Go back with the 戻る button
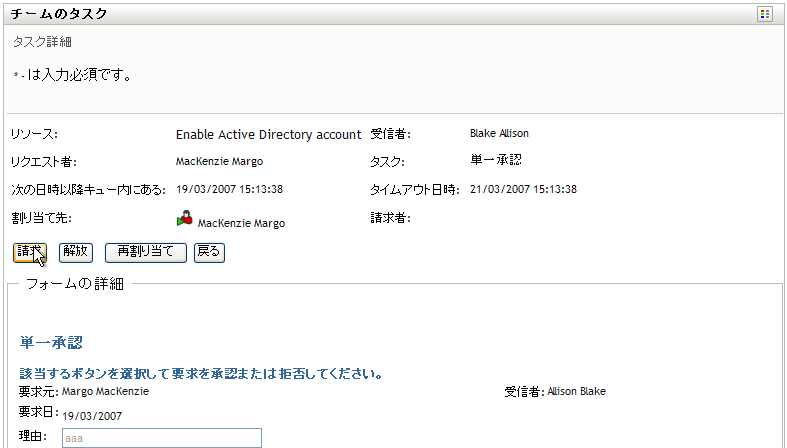787x448 pixels. click(209, 252)
